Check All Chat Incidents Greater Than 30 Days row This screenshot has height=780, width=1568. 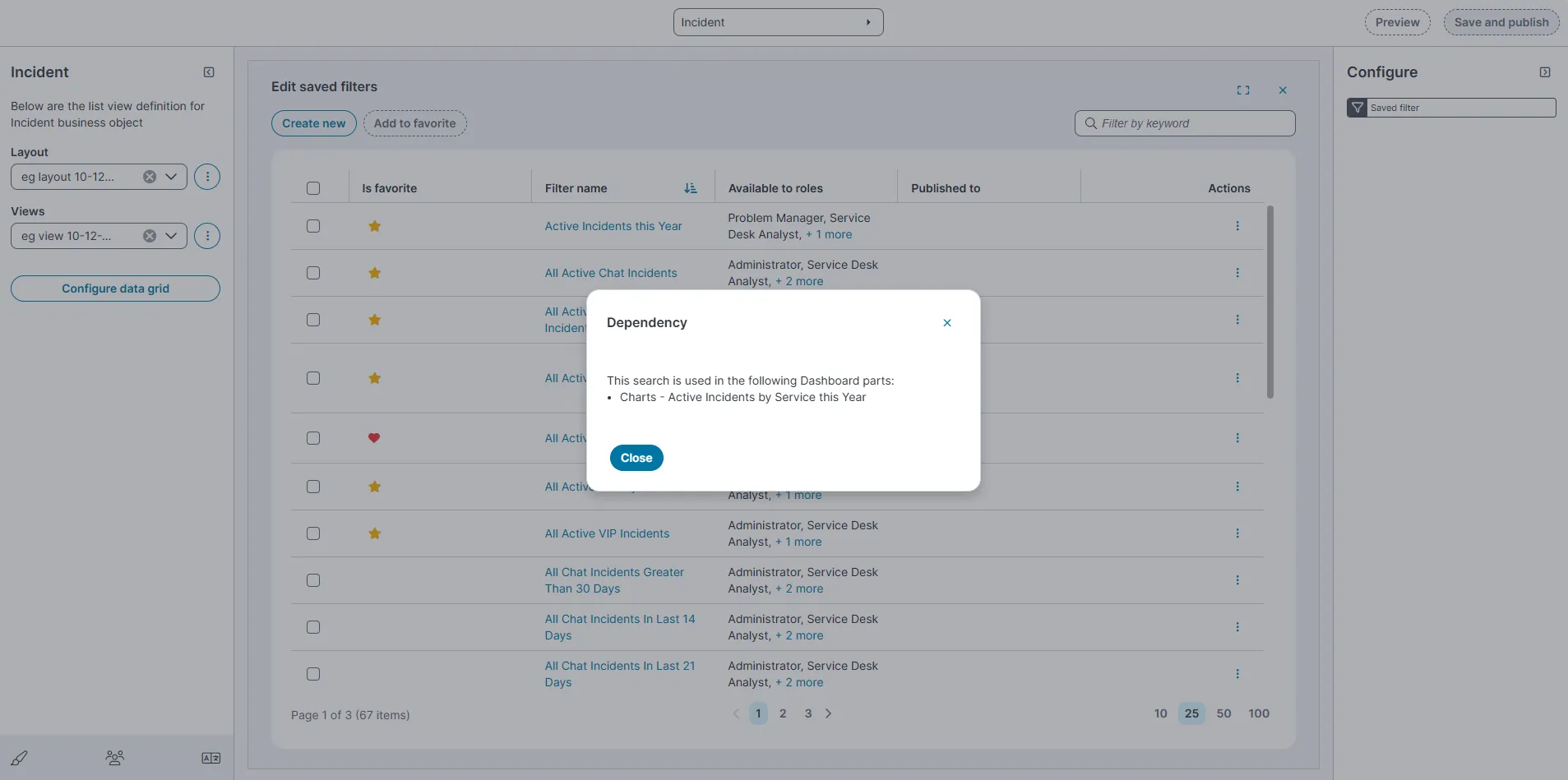click(x=313, y=580)
